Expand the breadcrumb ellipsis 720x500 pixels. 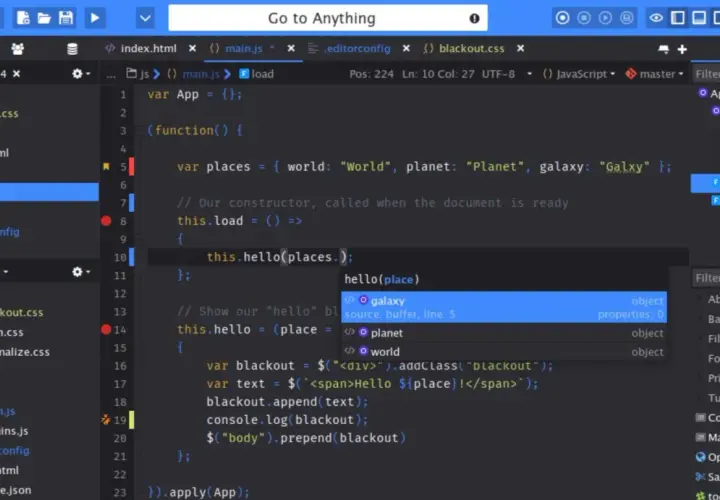tap(111, 74)
